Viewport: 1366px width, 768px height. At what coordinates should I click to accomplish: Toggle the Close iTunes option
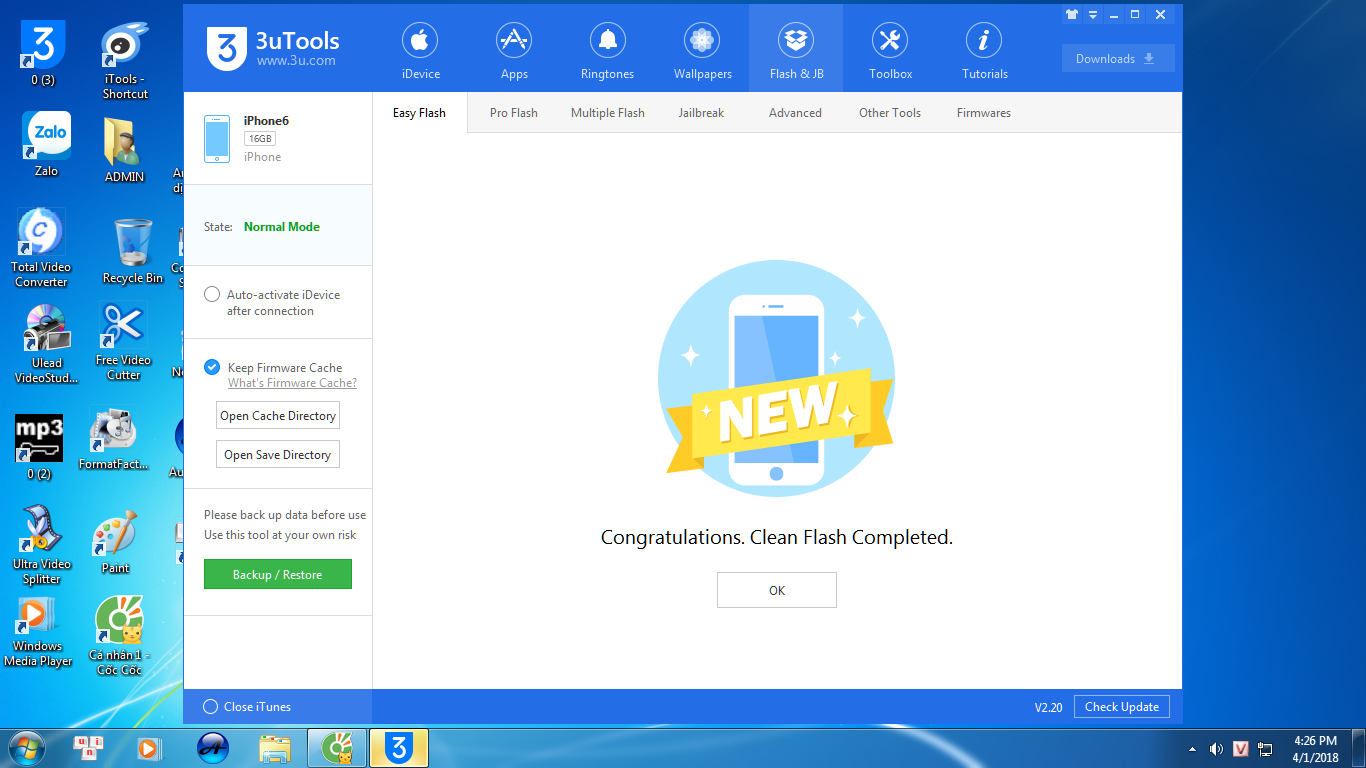[x=211, y=707]
